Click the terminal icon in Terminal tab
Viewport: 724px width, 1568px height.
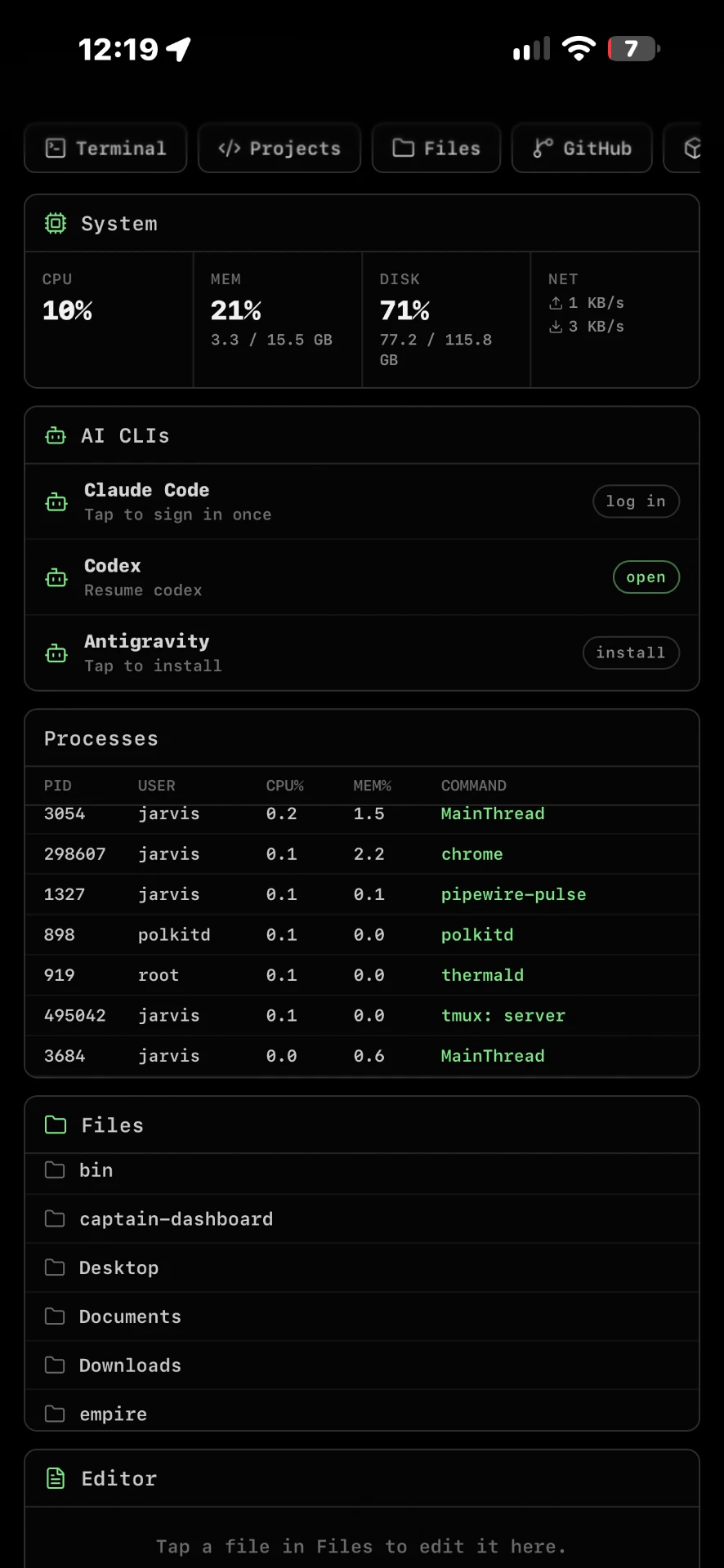pos(56,148)
